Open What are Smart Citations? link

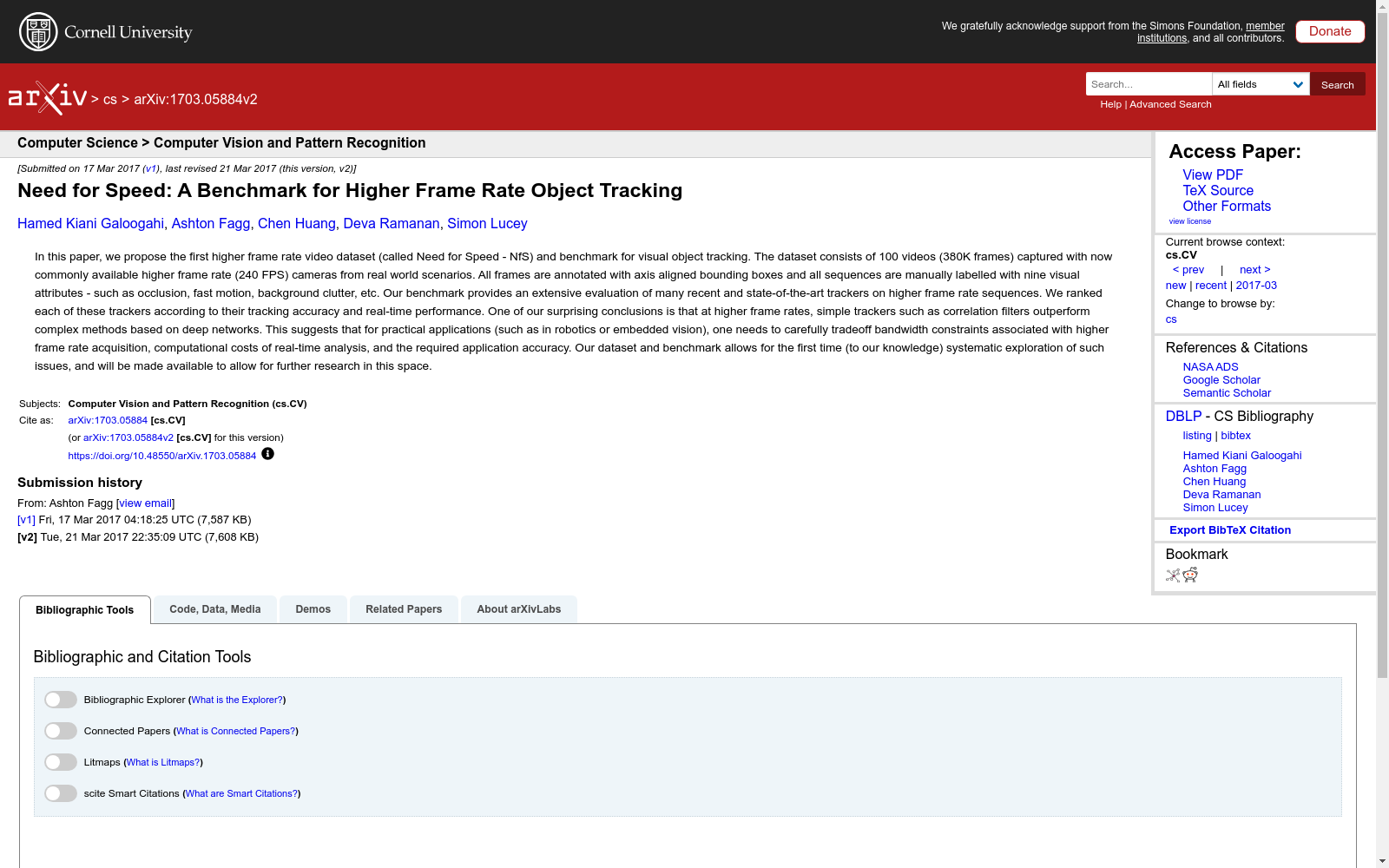click(x=242, y=793)
